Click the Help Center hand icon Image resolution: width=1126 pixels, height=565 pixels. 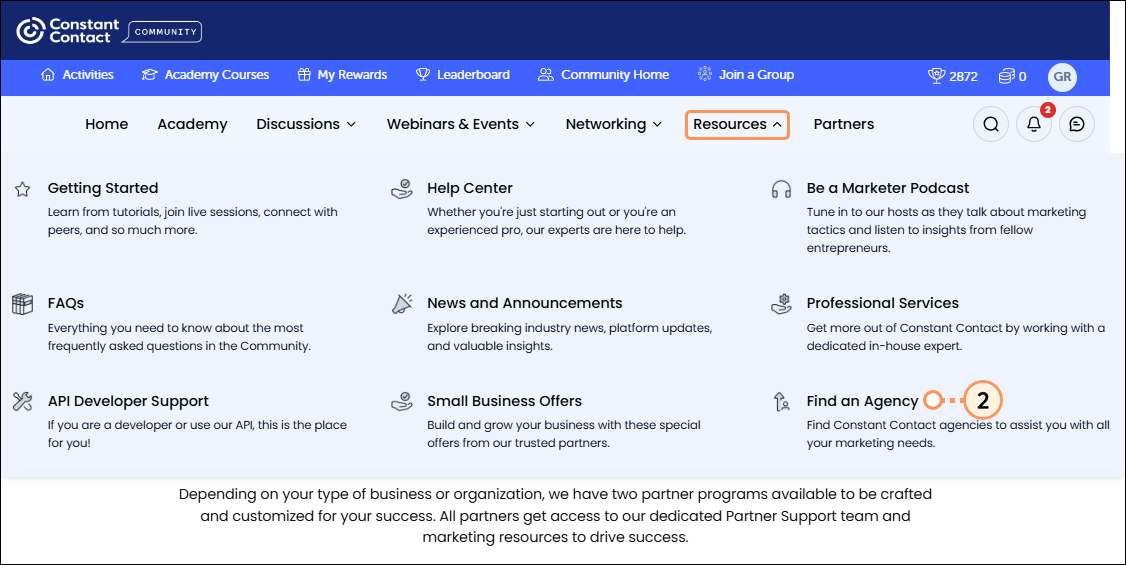click(x=401, y=189)
